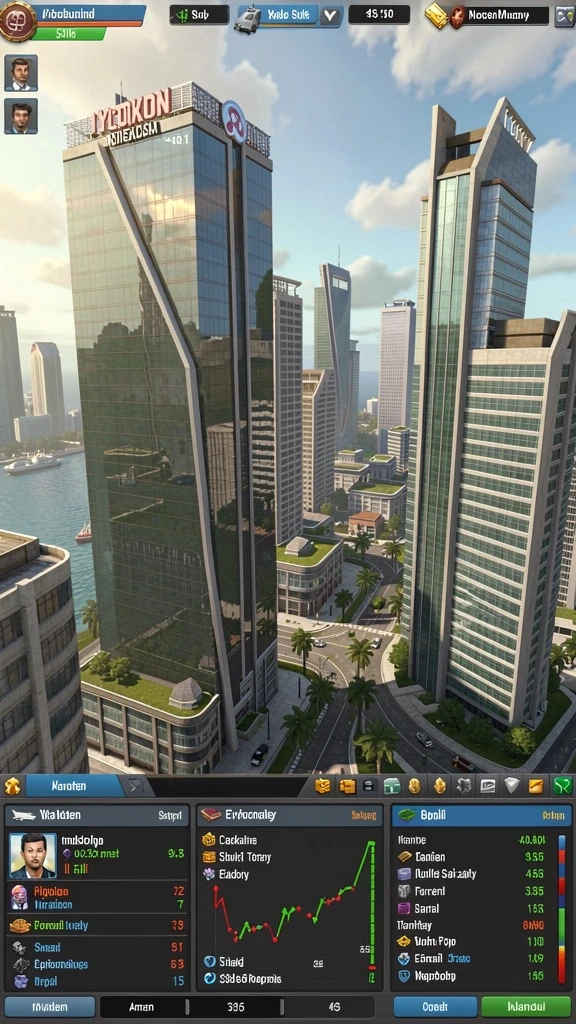
Task: Click the dark barrel icon in bottom toolbar
Action: click(x=368, y=786)
